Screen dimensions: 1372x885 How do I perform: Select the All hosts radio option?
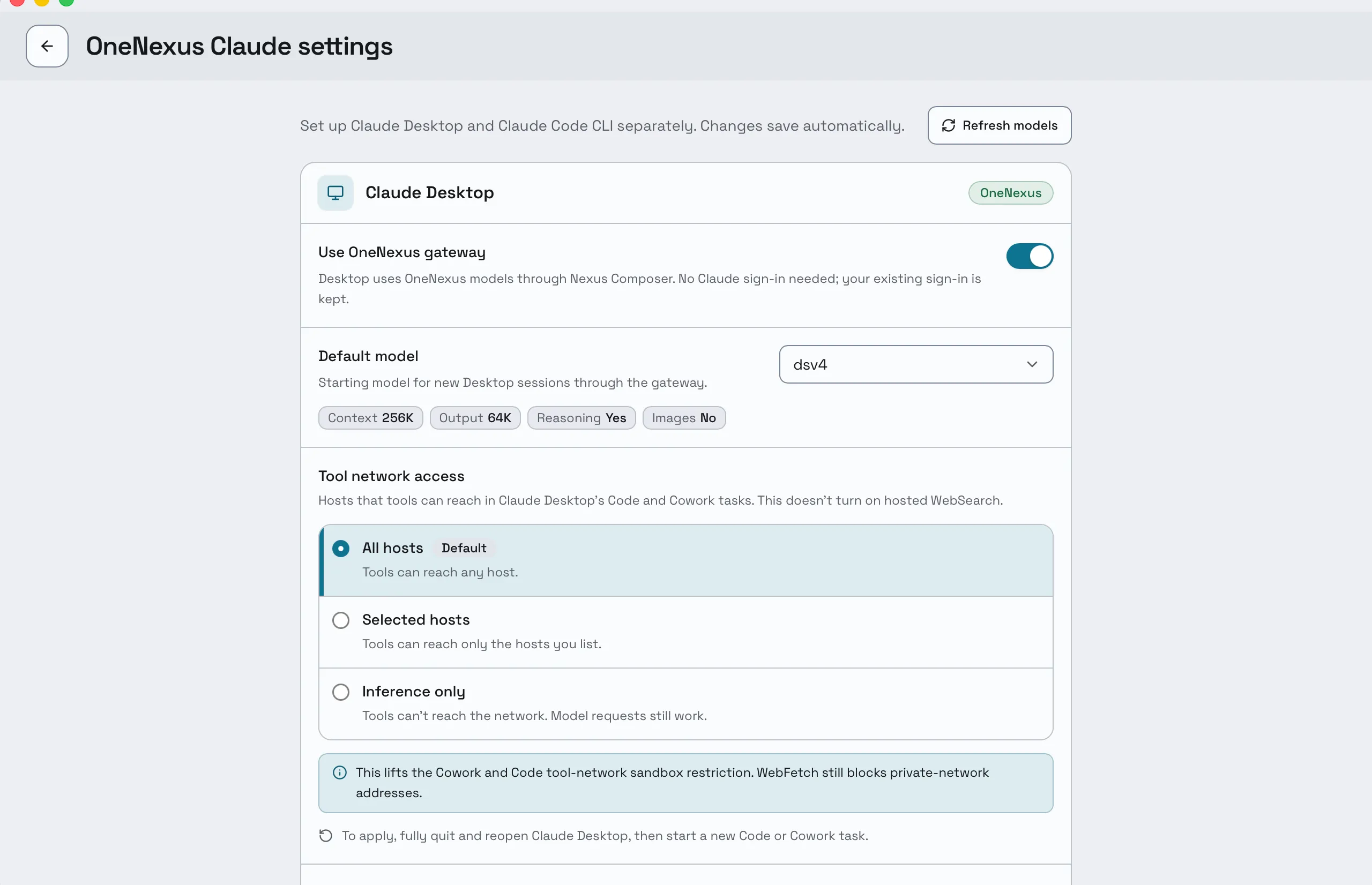341,548
